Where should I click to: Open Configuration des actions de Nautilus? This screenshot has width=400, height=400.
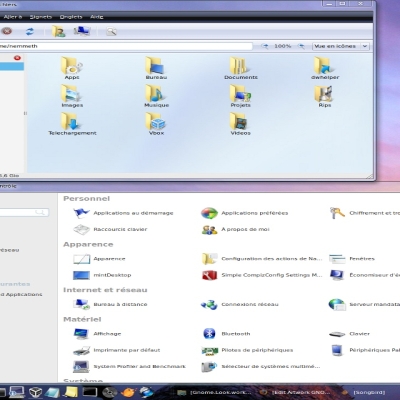(x=262, y=259)
